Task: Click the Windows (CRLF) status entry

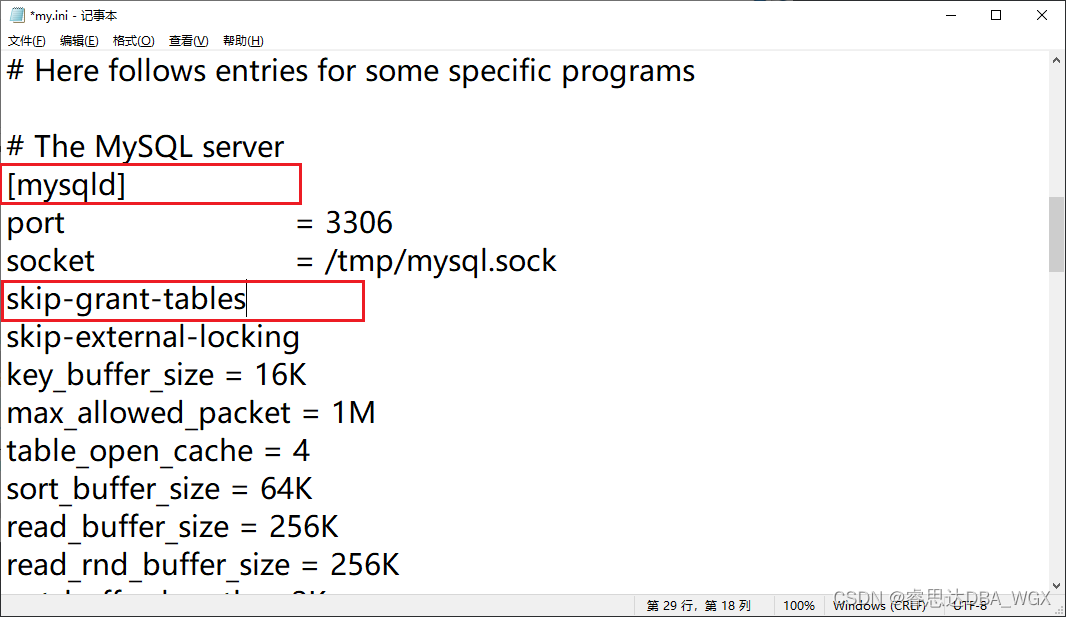Action: (x=880, y=605)
